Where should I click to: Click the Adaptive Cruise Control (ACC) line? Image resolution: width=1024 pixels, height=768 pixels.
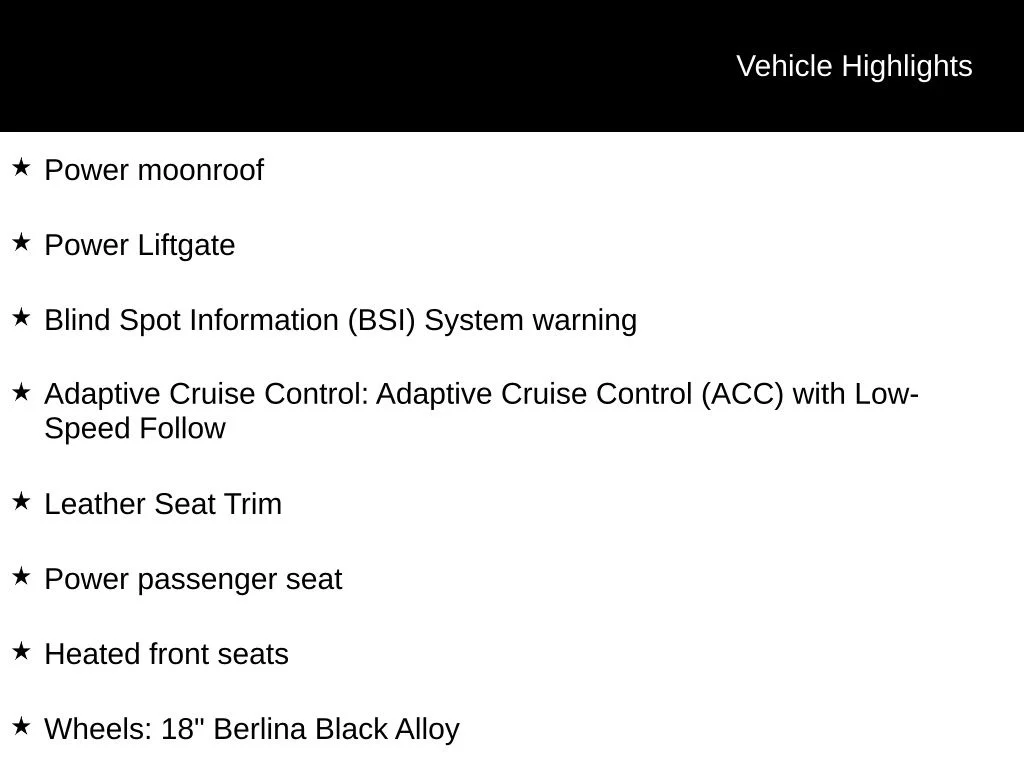coord(481,394)
